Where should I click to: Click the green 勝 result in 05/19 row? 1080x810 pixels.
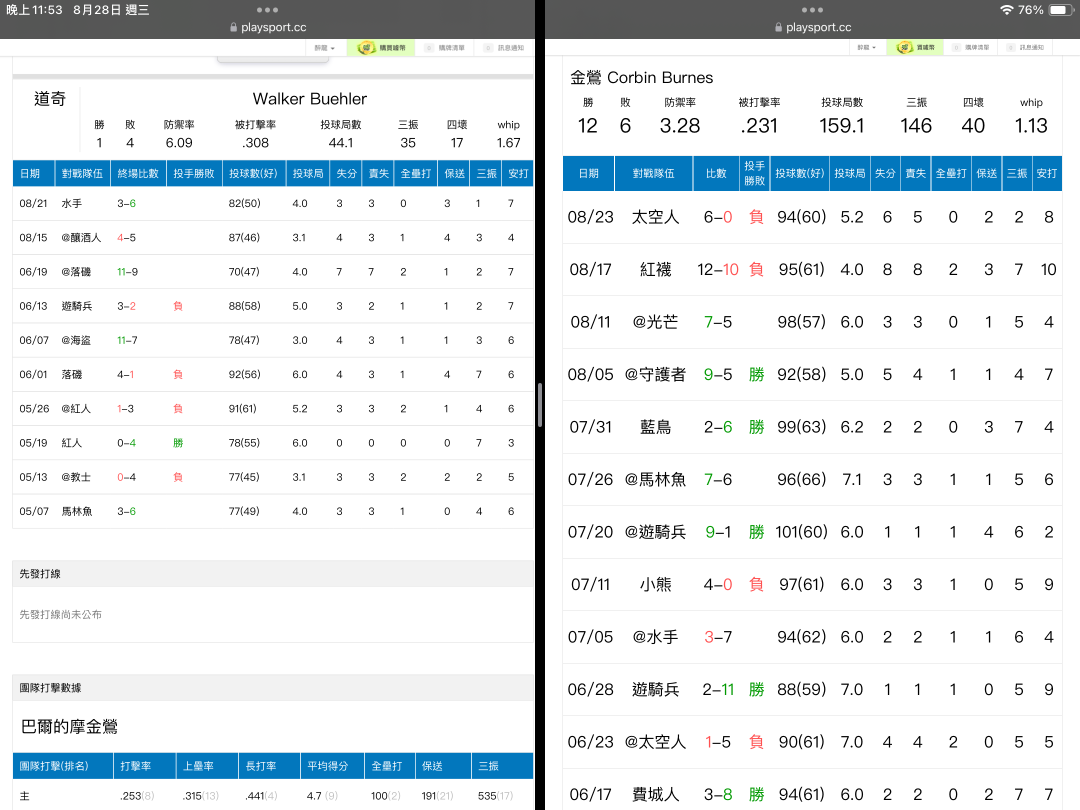[178, 443]
